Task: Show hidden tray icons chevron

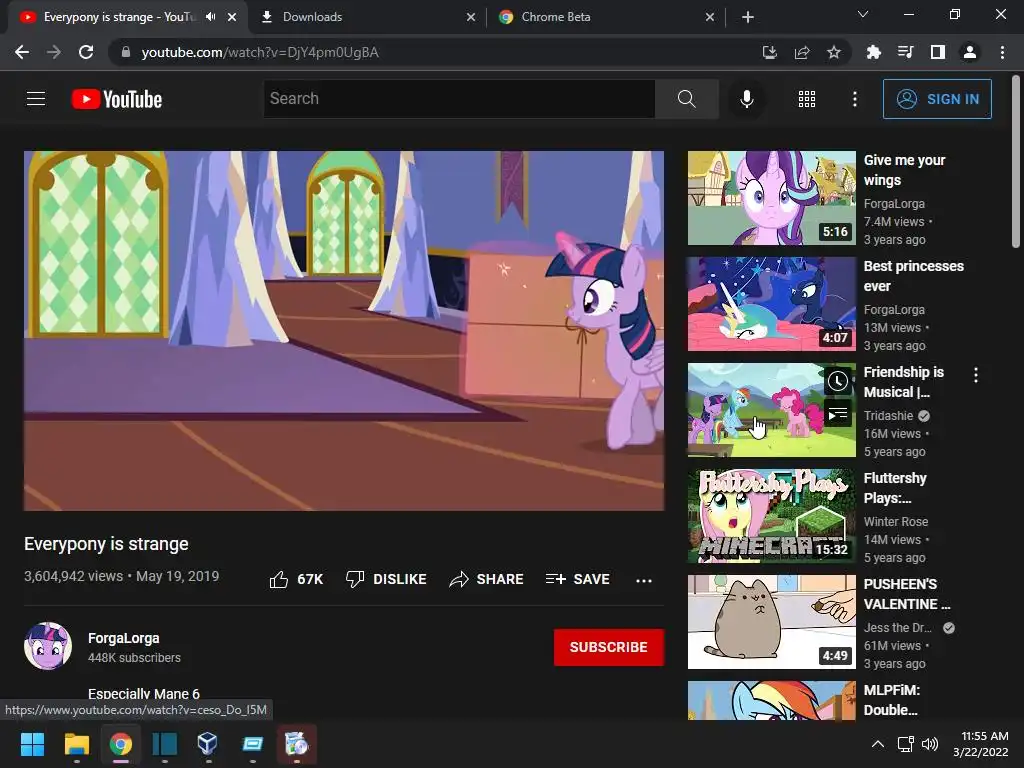Action: (878, 744)
